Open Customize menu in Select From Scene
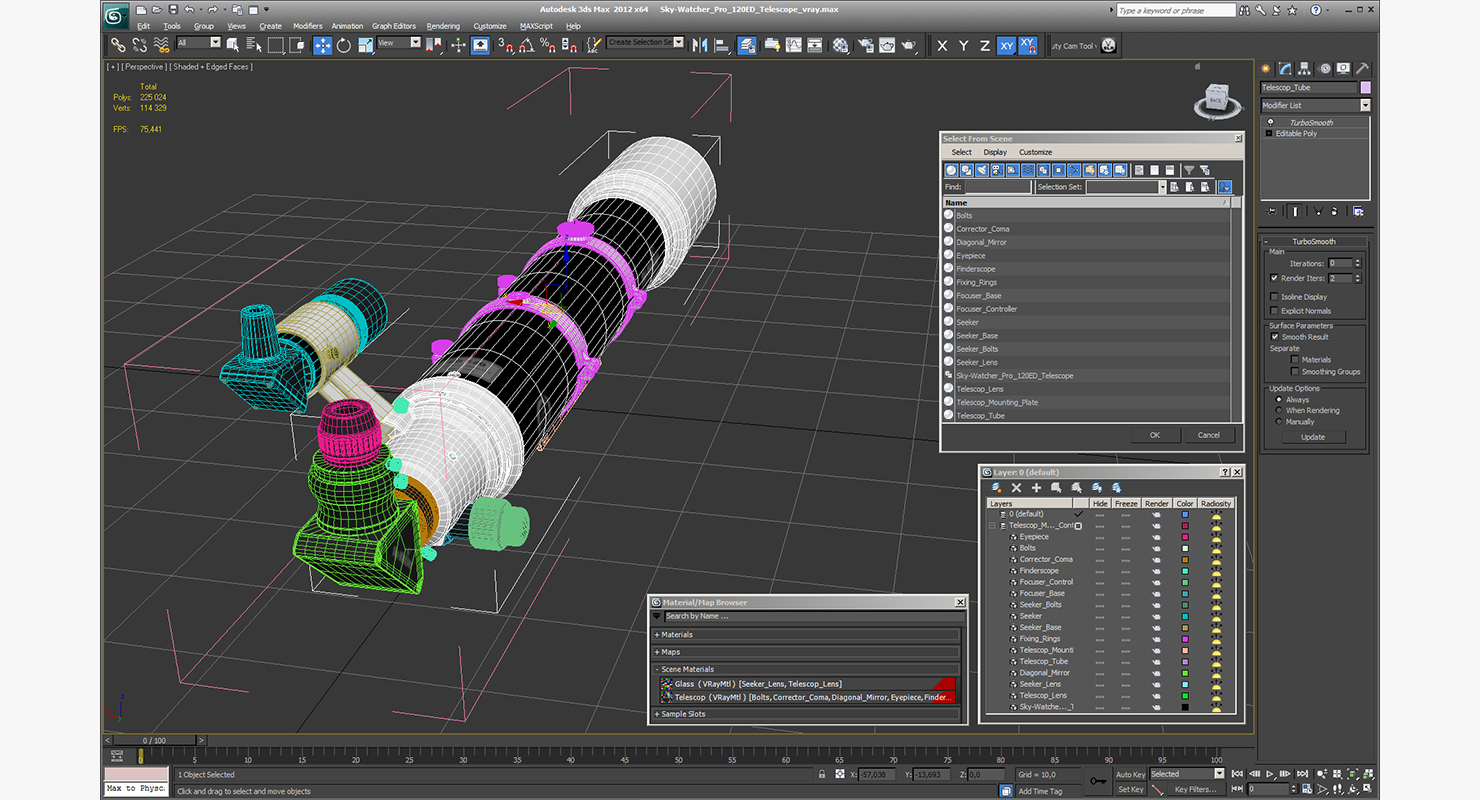1480x800 pixels. click(x=1035, y=152)
